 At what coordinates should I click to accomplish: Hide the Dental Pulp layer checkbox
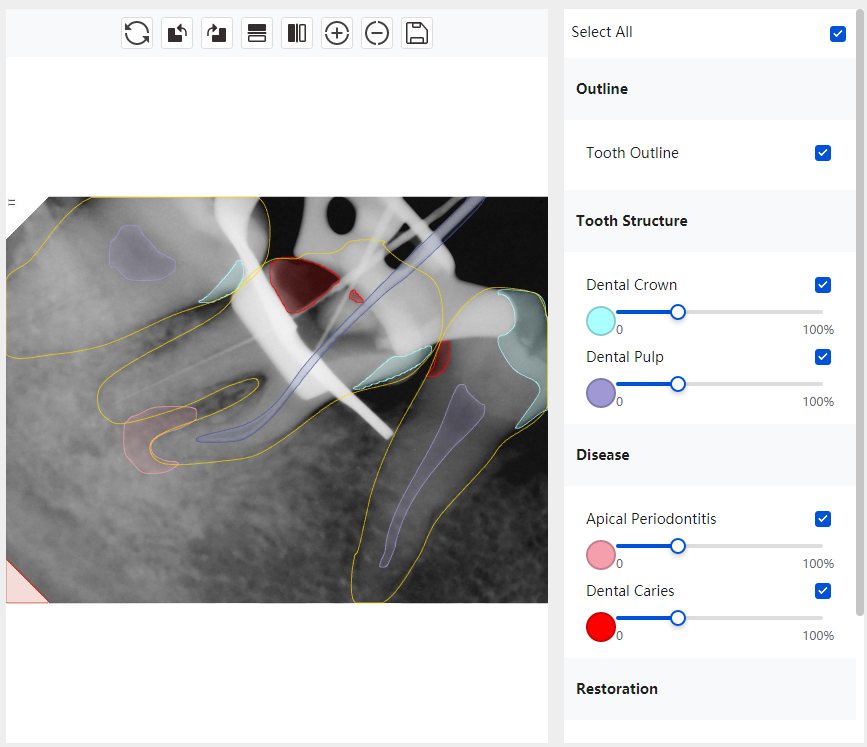point(823,357)
